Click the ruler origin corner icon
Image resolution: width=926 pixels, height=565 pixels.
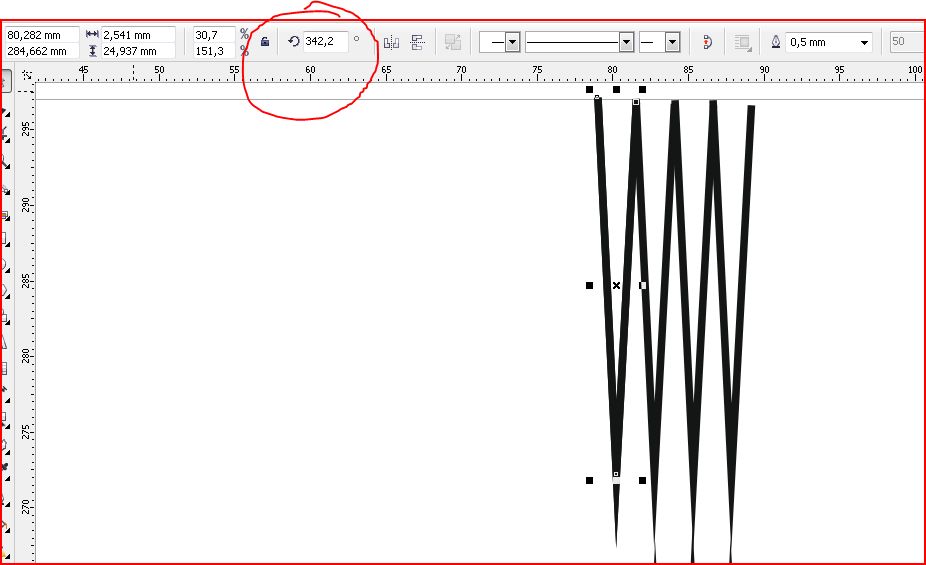[x=27, y=74]
